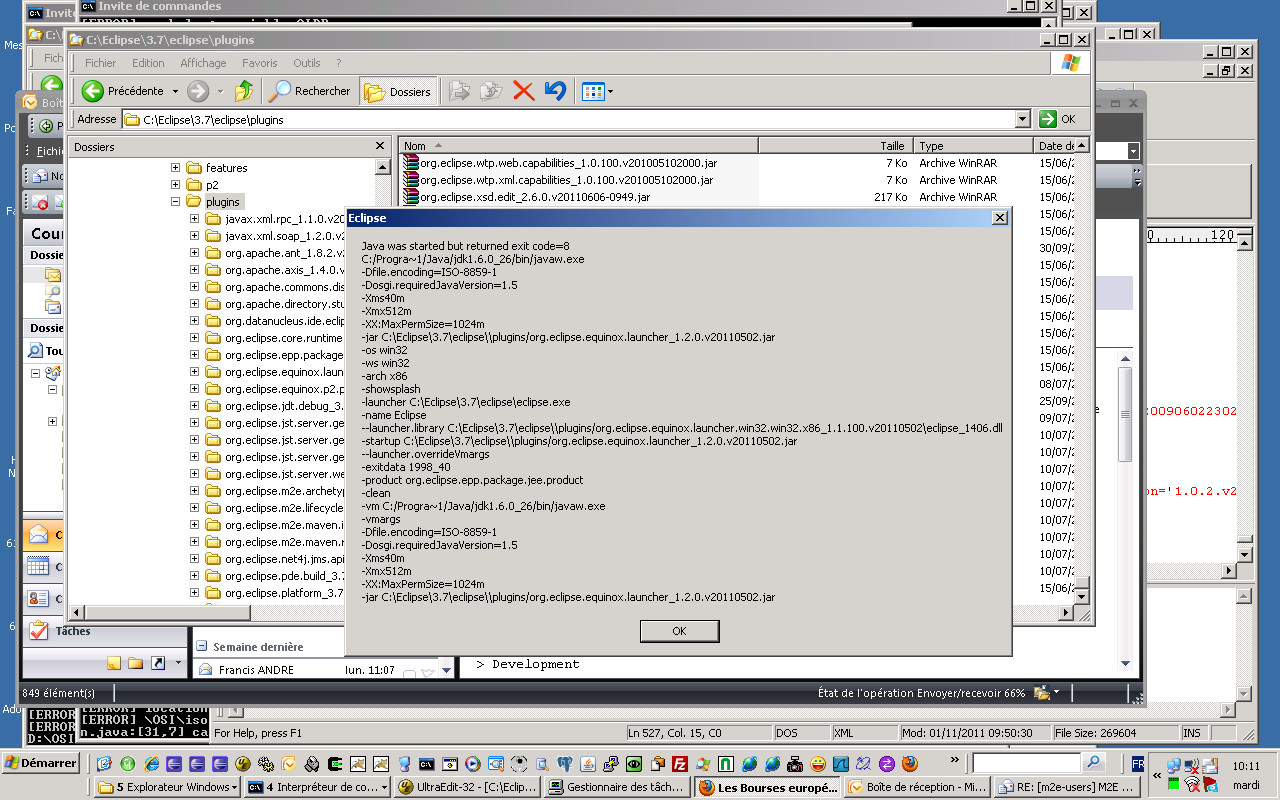
Task: Open the Démarrer start menu
Action: pyautogui.click(x=41, y=763)
